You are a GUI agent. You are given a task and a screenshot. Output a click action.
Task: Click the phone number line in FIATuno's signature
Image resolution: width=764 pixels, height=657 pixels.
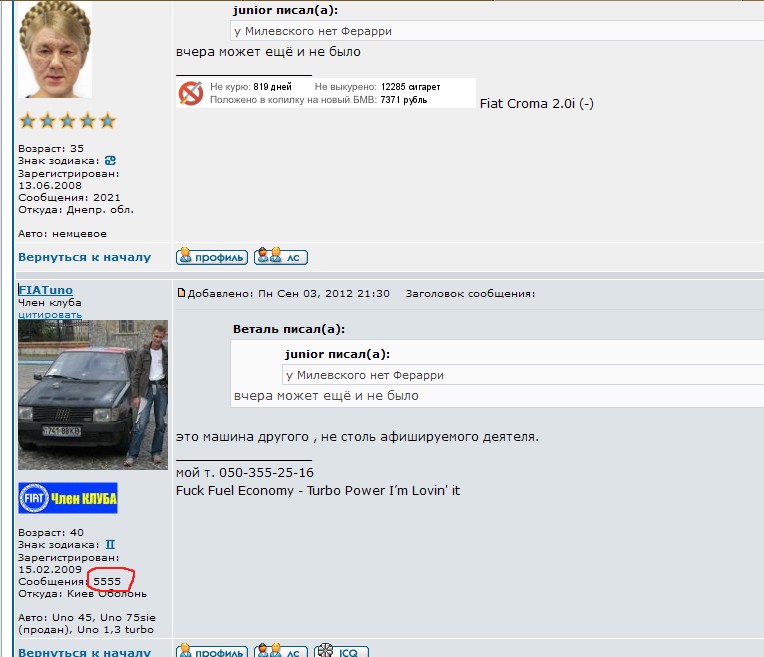244,472
